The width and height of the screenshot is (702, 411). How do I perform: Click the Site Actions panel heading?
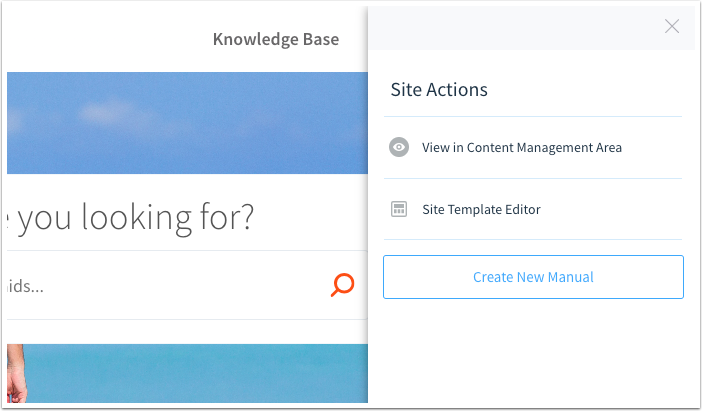tap(438, 90)
